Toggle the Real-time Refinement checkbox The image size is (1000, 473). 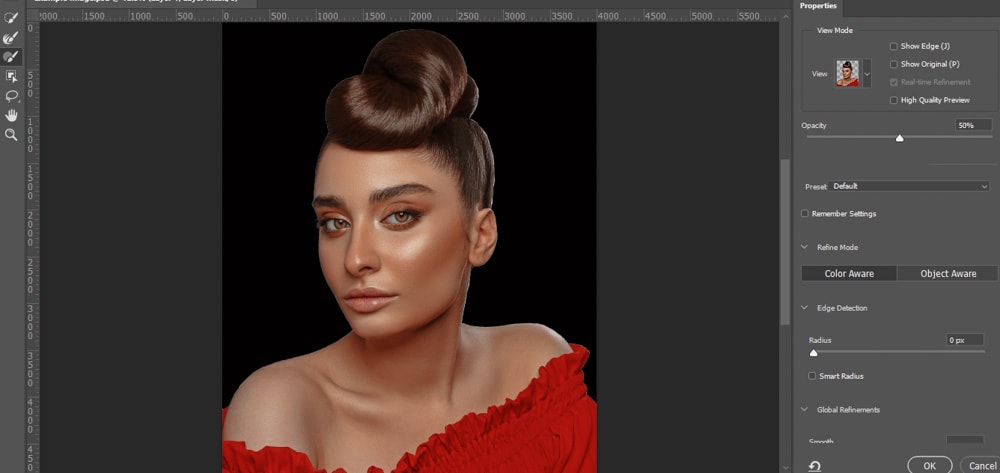coord(893,82)
